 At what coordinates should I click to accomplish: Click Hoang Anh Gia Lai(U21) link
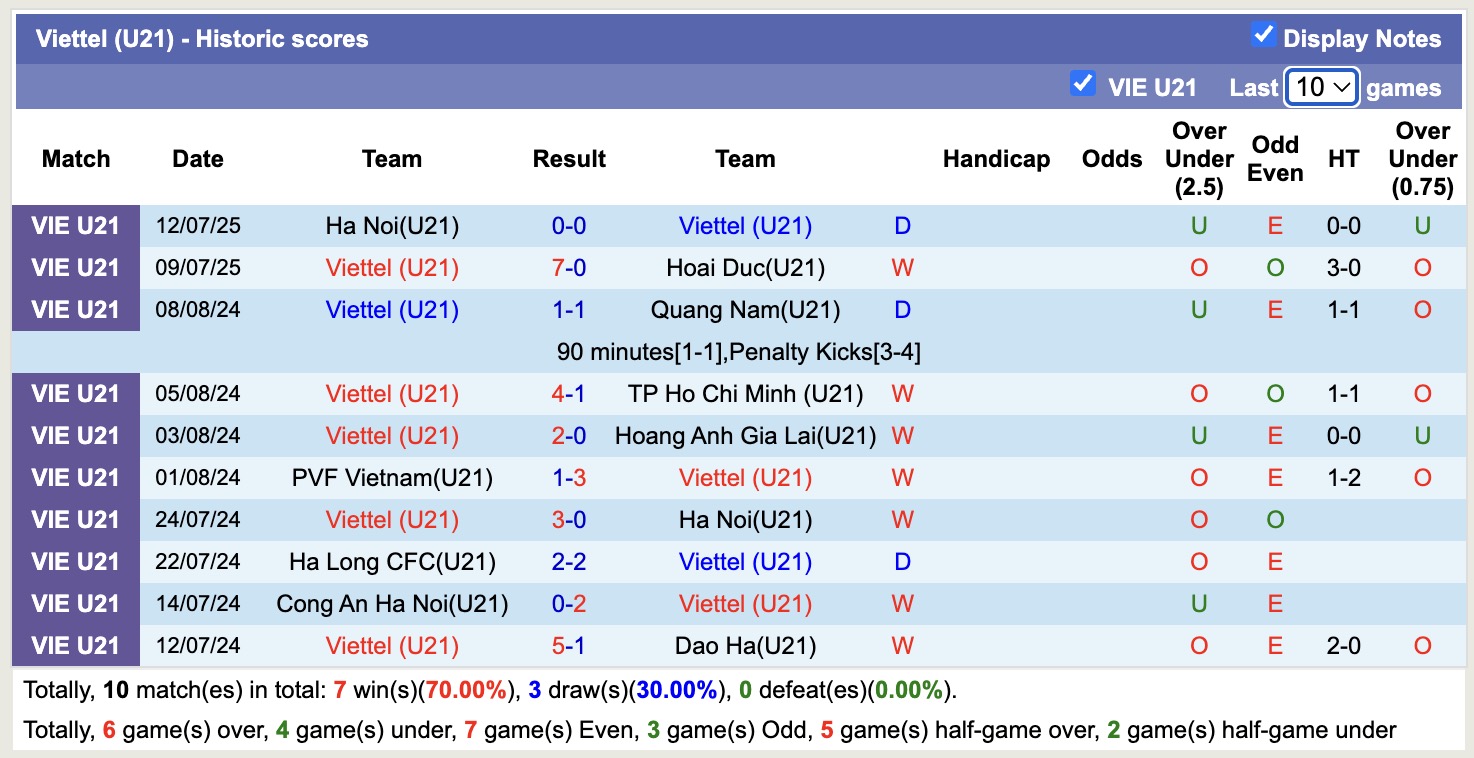click(745, 436)
